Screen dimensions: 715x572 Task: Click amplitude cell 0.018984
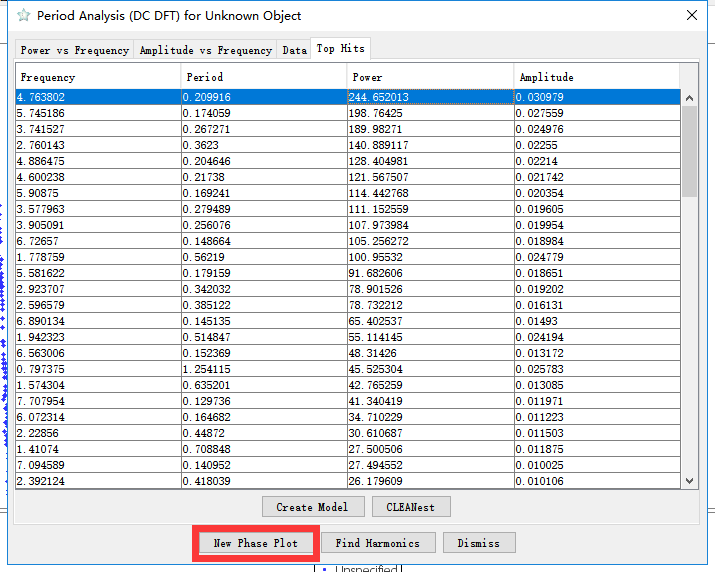597,241
